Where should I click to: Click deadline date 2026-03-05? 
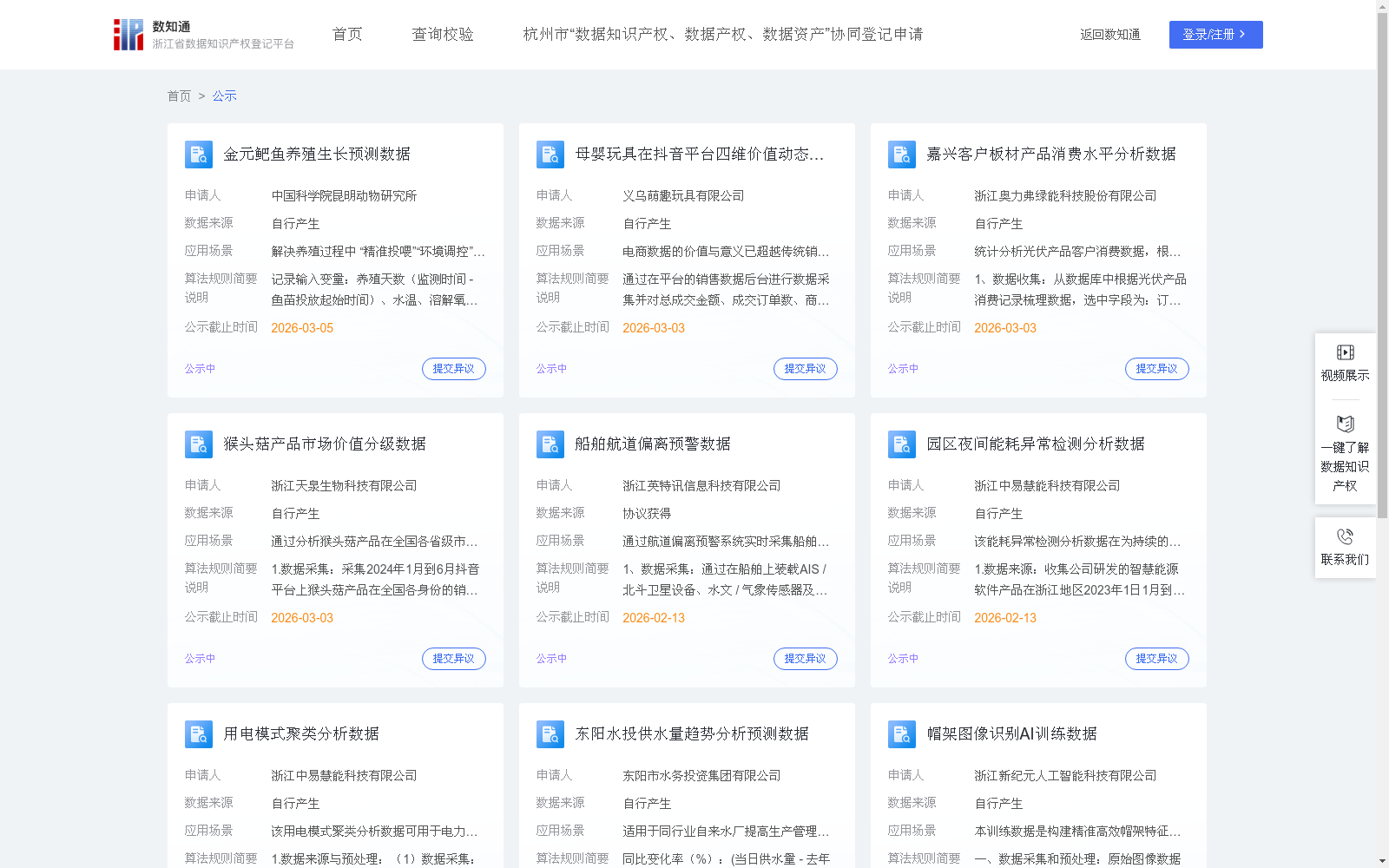tap(302, 328)
